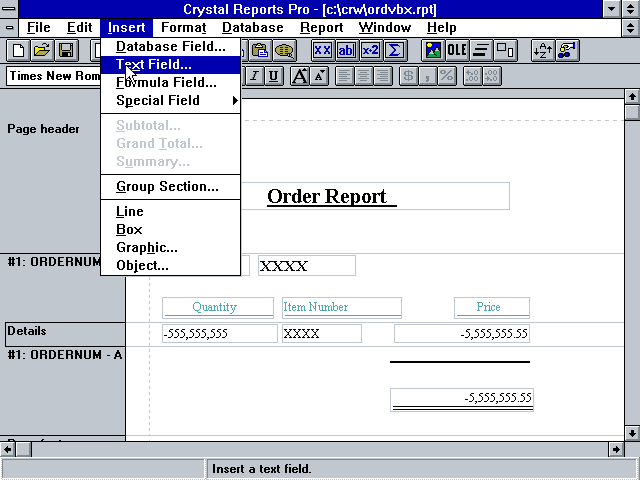Toggle underline formatting
Viewport: 640px width, 480px height.
(274, 76)
